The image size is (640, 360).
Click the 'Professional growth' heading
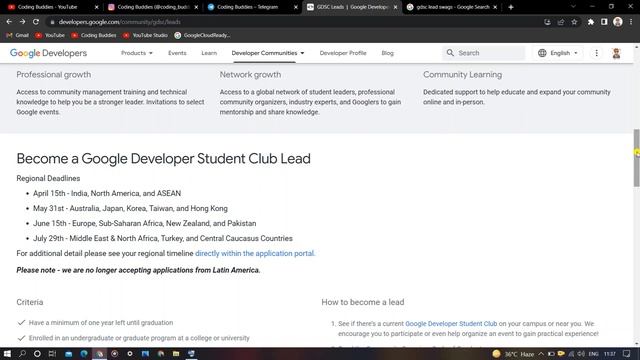coord(53,75)
